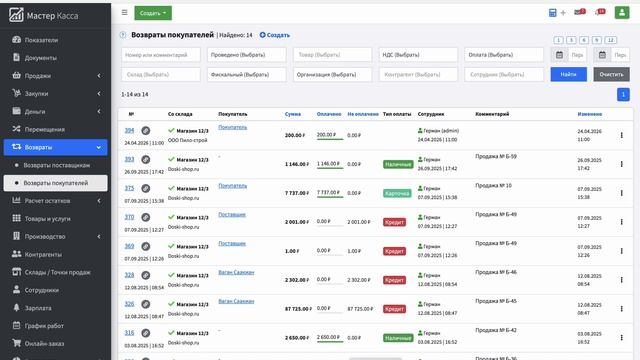Open row actions menu for return 328
The height and width of the screenshot is (360, 640).
622,280
